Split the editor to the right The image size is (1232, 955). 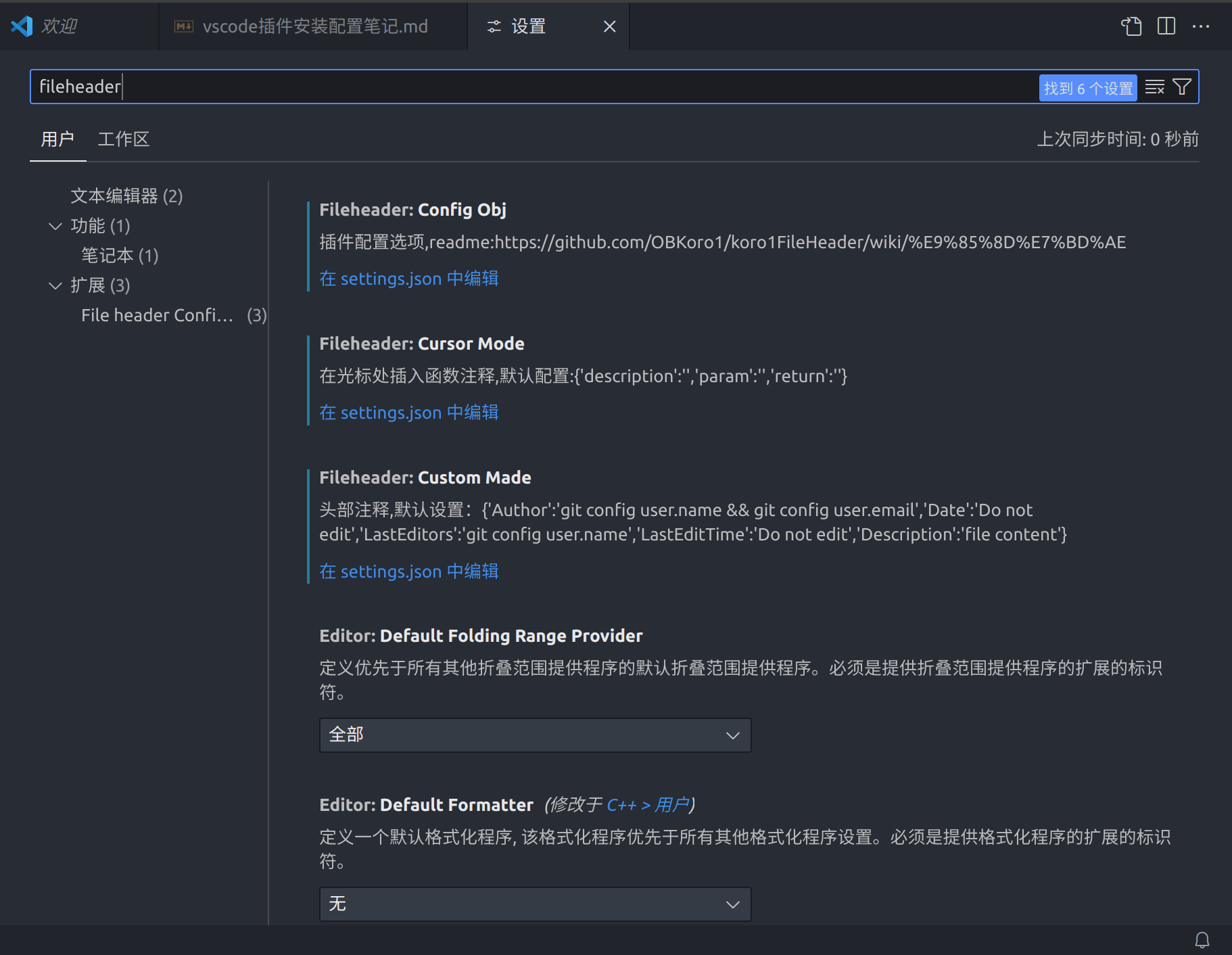(x=1166, y=26)
